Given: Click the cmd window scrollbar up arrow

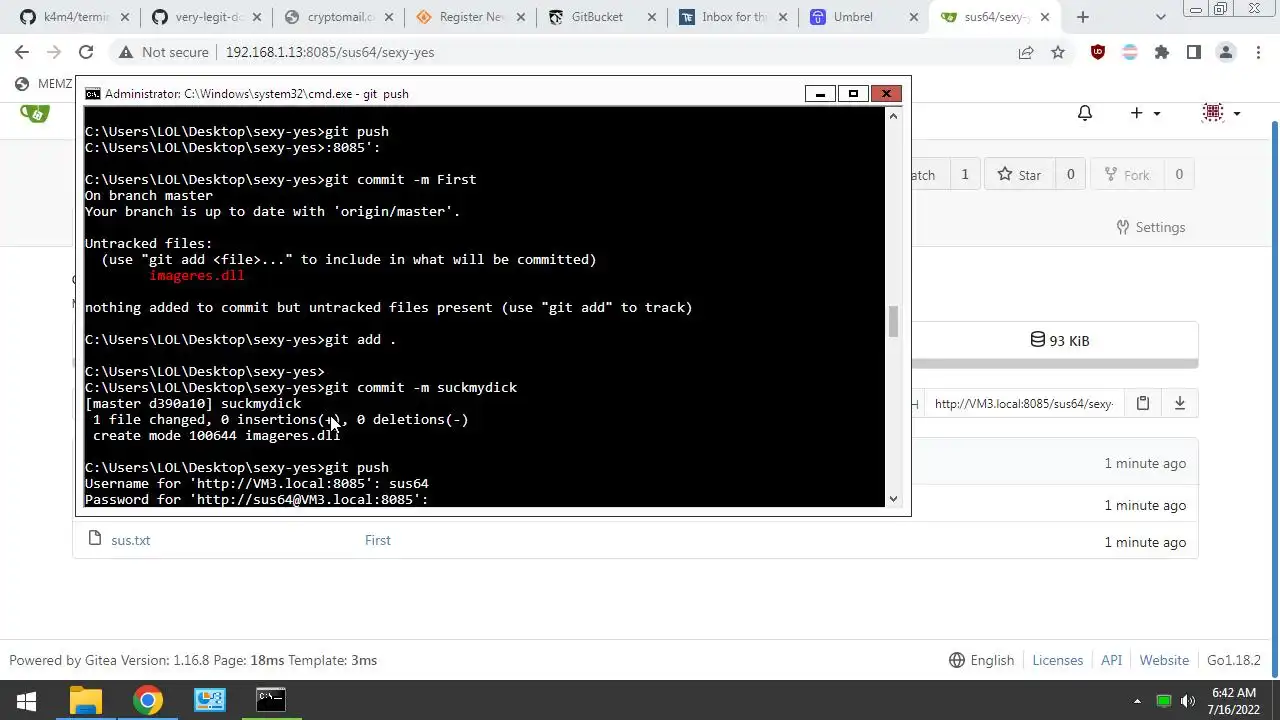Looking at the screenshot, I should tap(893, 116).
